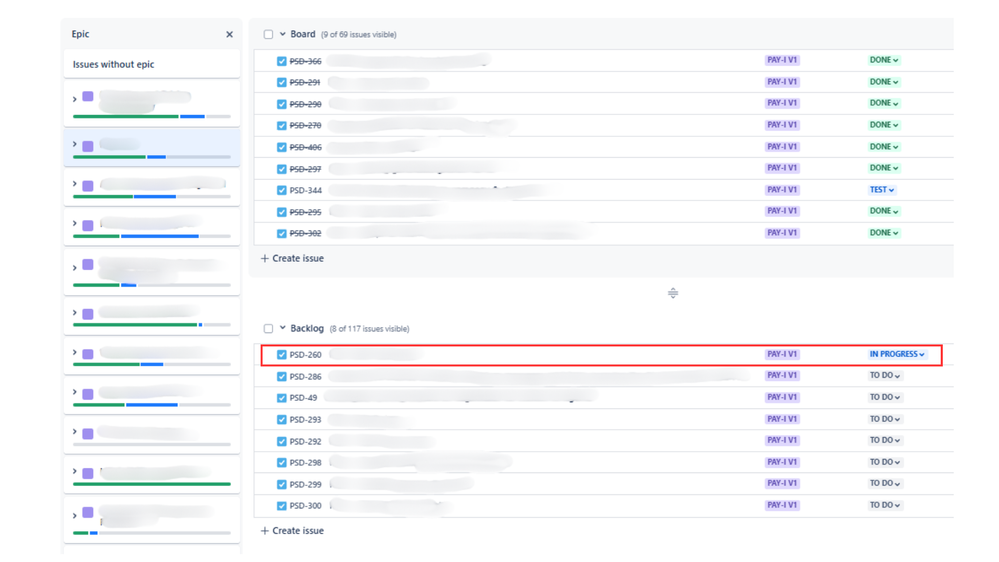Expand the highlighted selected epic card
This screenshot has height=562, width=999.
[75, 145]
